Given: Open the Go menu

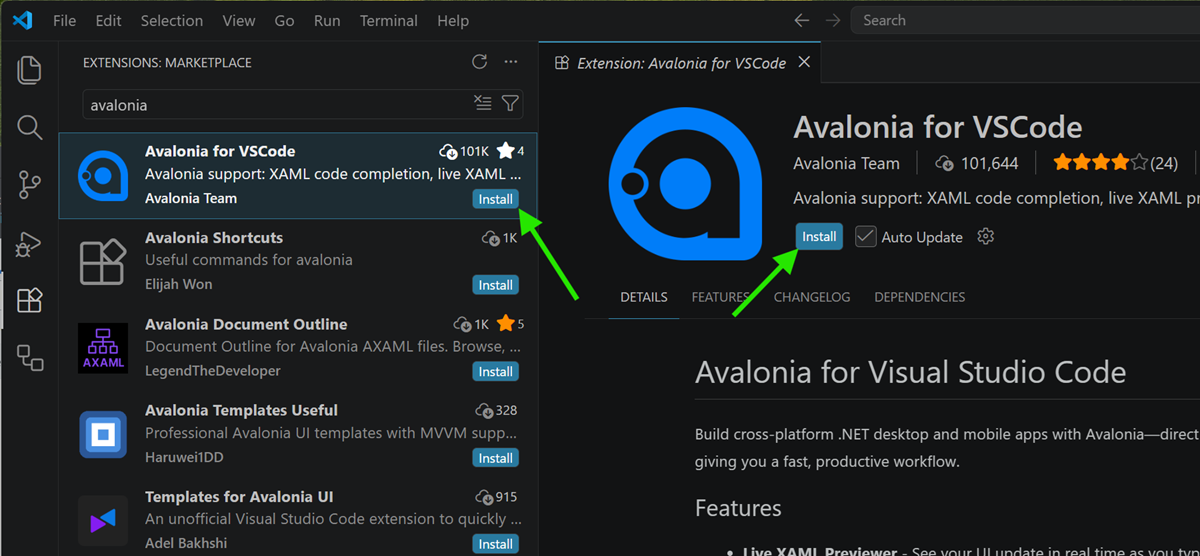Looking at the screenshot, I should [x=284, y=20].
